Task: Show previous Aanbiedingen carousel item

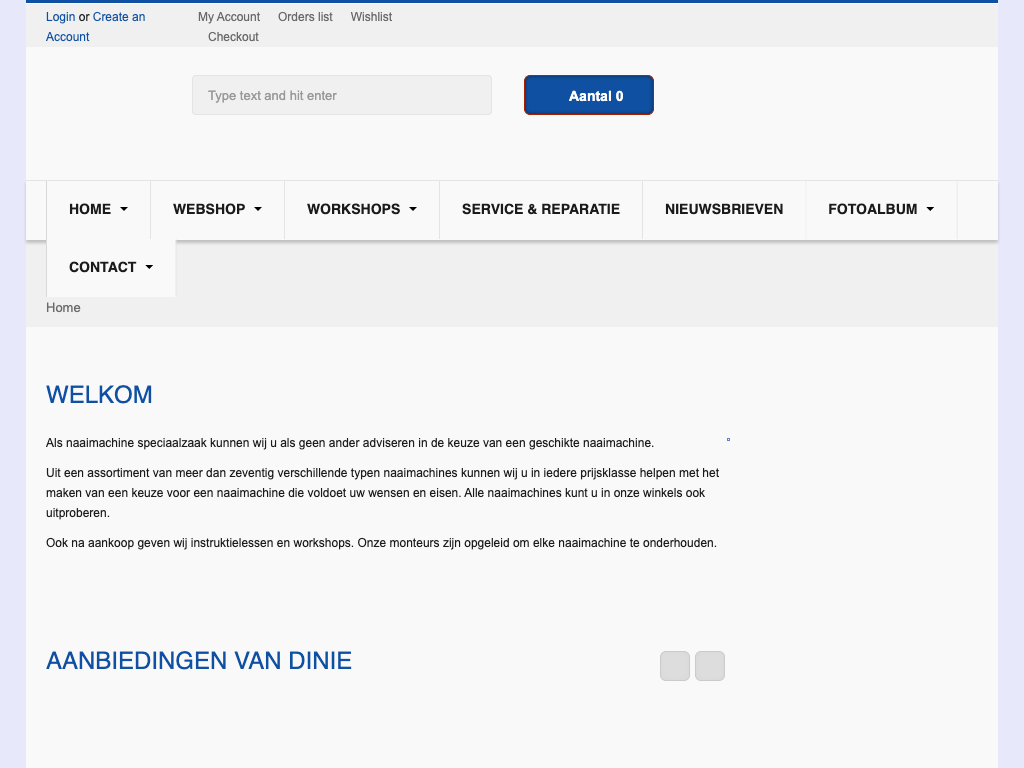Action: 675,666
